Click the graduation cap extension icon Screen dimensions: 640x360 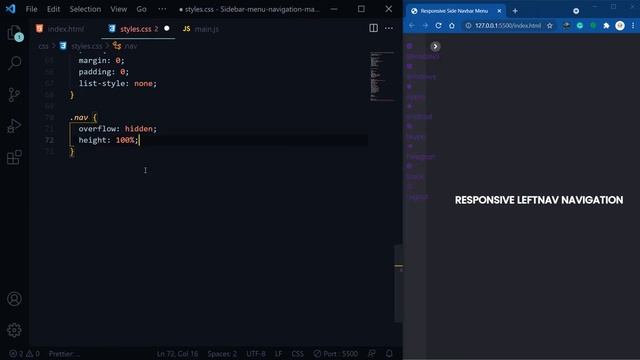pos(567,26)
